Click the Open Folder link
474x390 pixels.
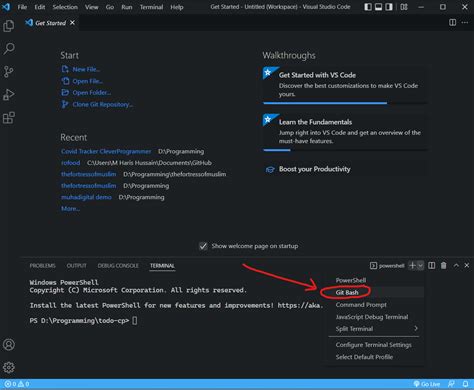[86, 93]
